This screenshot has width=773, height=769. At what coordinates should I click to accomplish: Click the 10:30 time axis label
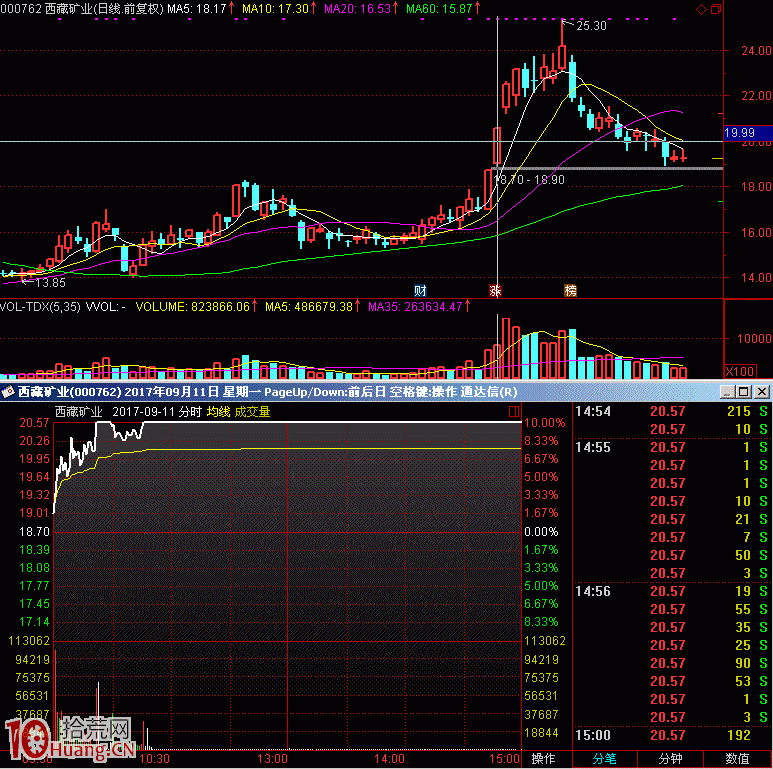pos(154,759)
